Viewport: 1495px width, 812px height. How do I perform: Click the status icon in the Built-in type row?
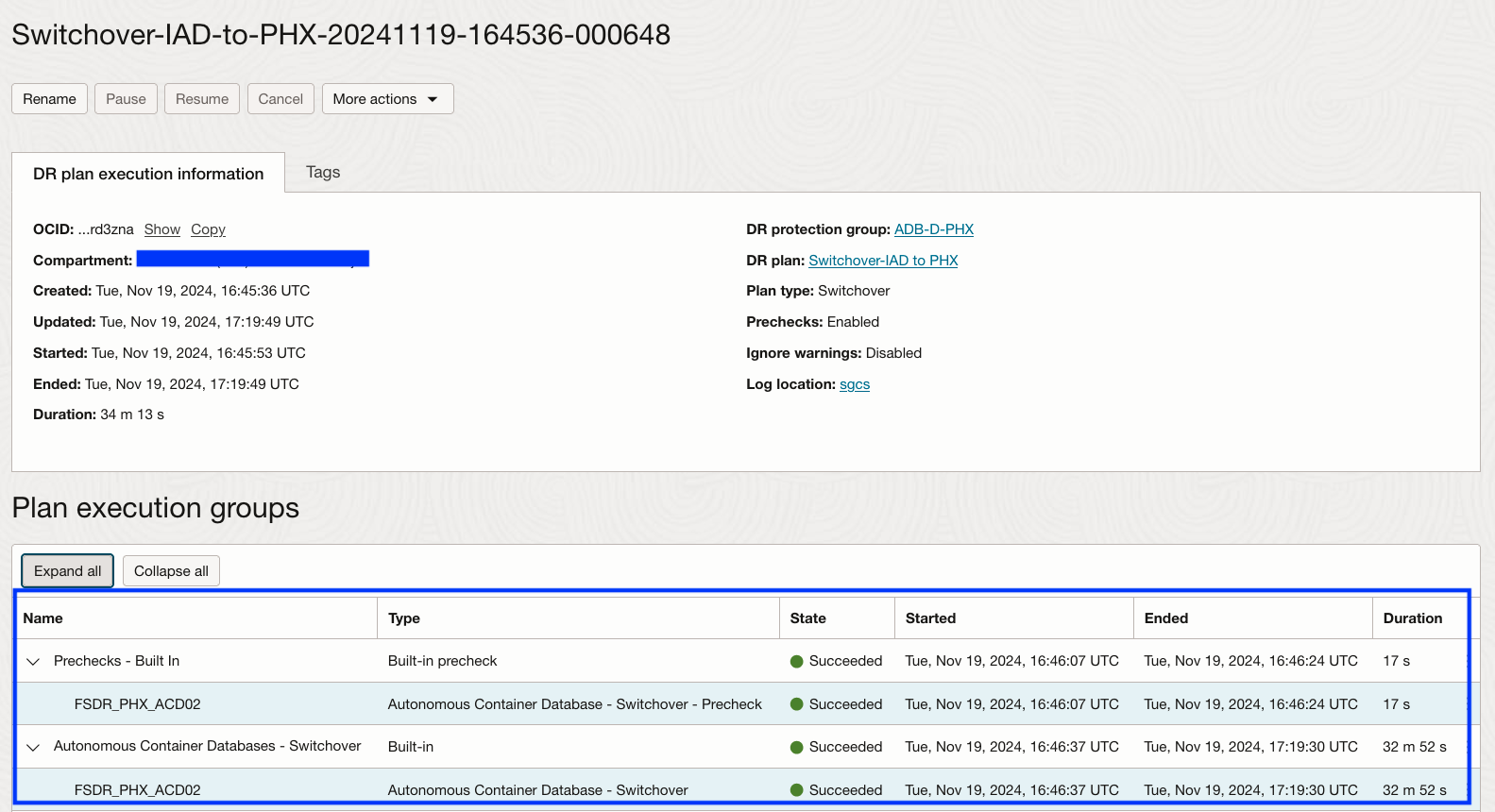[797, 748]
